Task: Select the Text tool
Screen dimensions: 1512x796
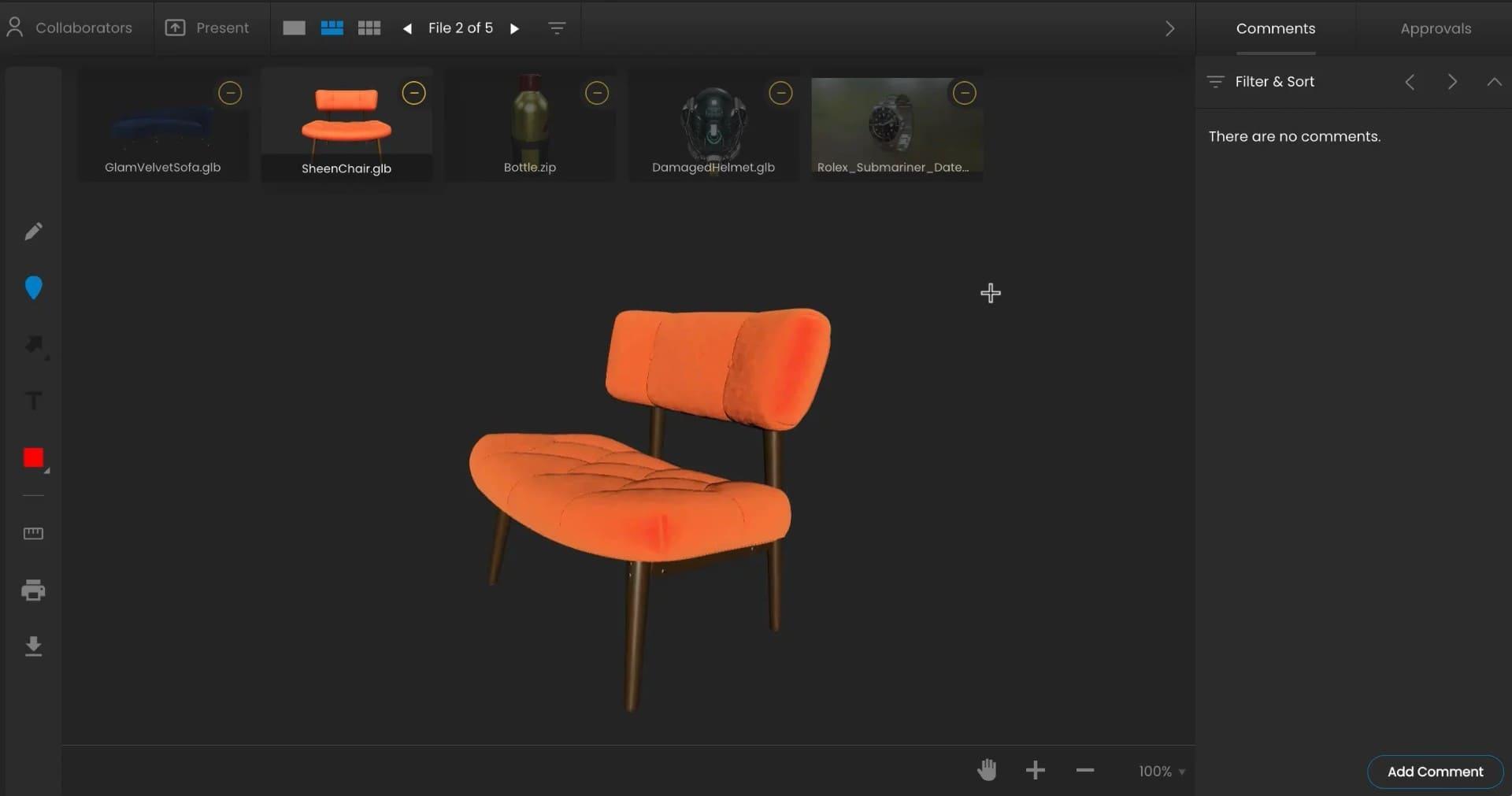Action: (33, 401)
